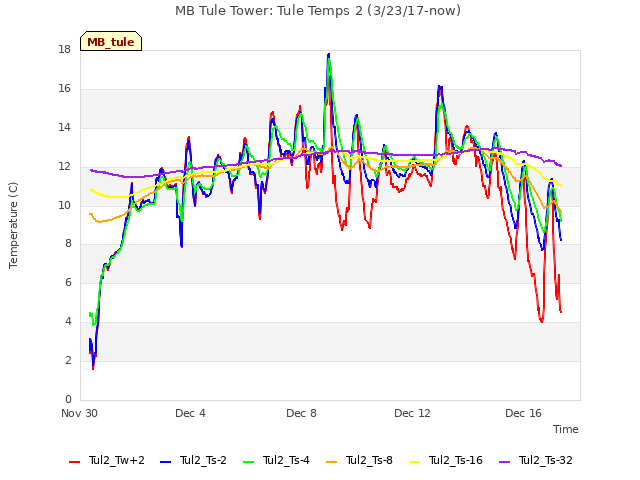Click the 2 y-axis tick label
This screenshot has height=480, width=640.
68,360
